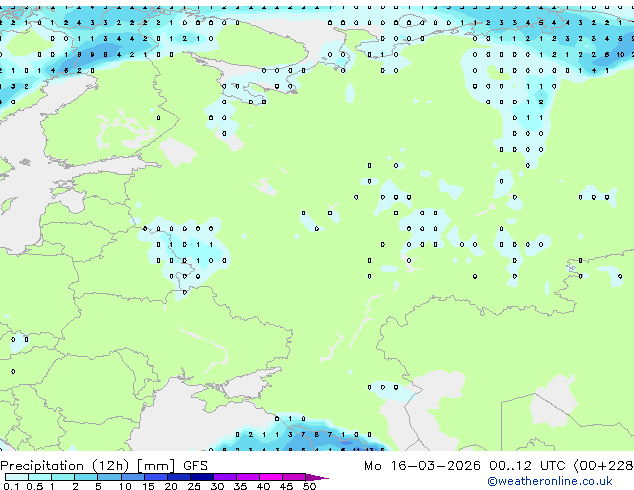Viewport: 634px width, 490px height.
Task: Click the 15–20 mm legend swatch
Action: point(156,477)
